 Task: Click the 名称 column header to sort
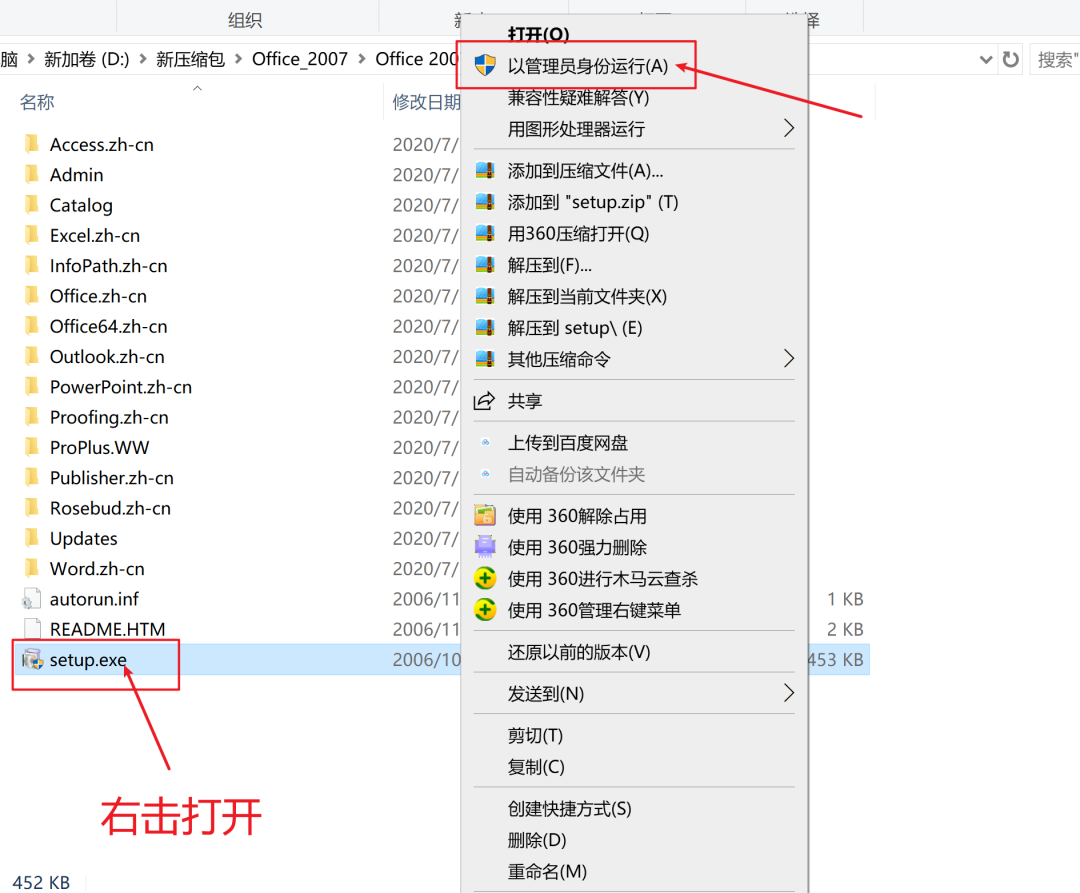(x=37, y=101)
